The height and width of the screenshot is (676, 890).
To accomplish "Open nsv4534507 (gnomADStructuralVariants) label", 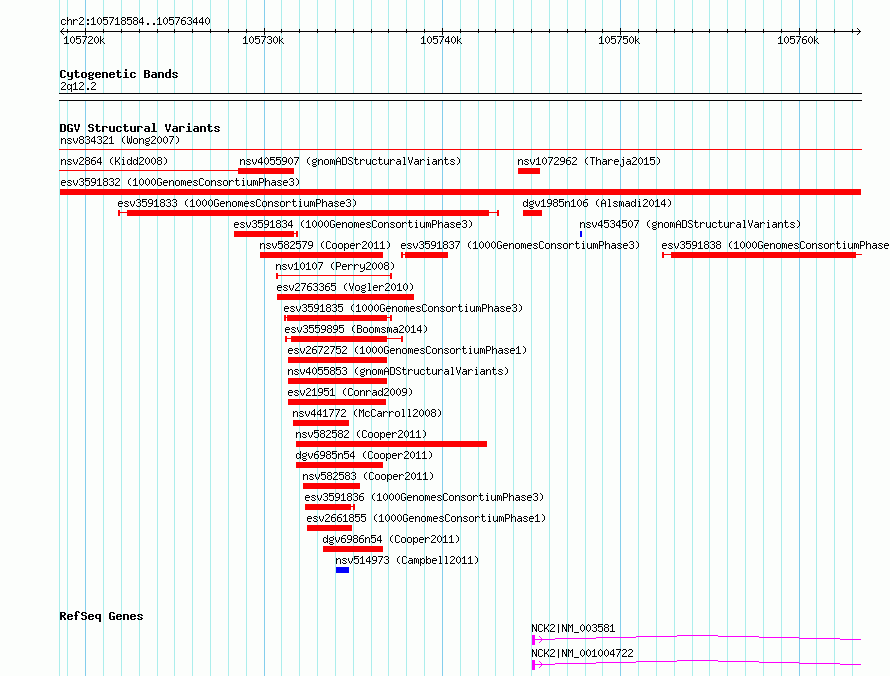I will pyautogui.click(x=690, y=224).
